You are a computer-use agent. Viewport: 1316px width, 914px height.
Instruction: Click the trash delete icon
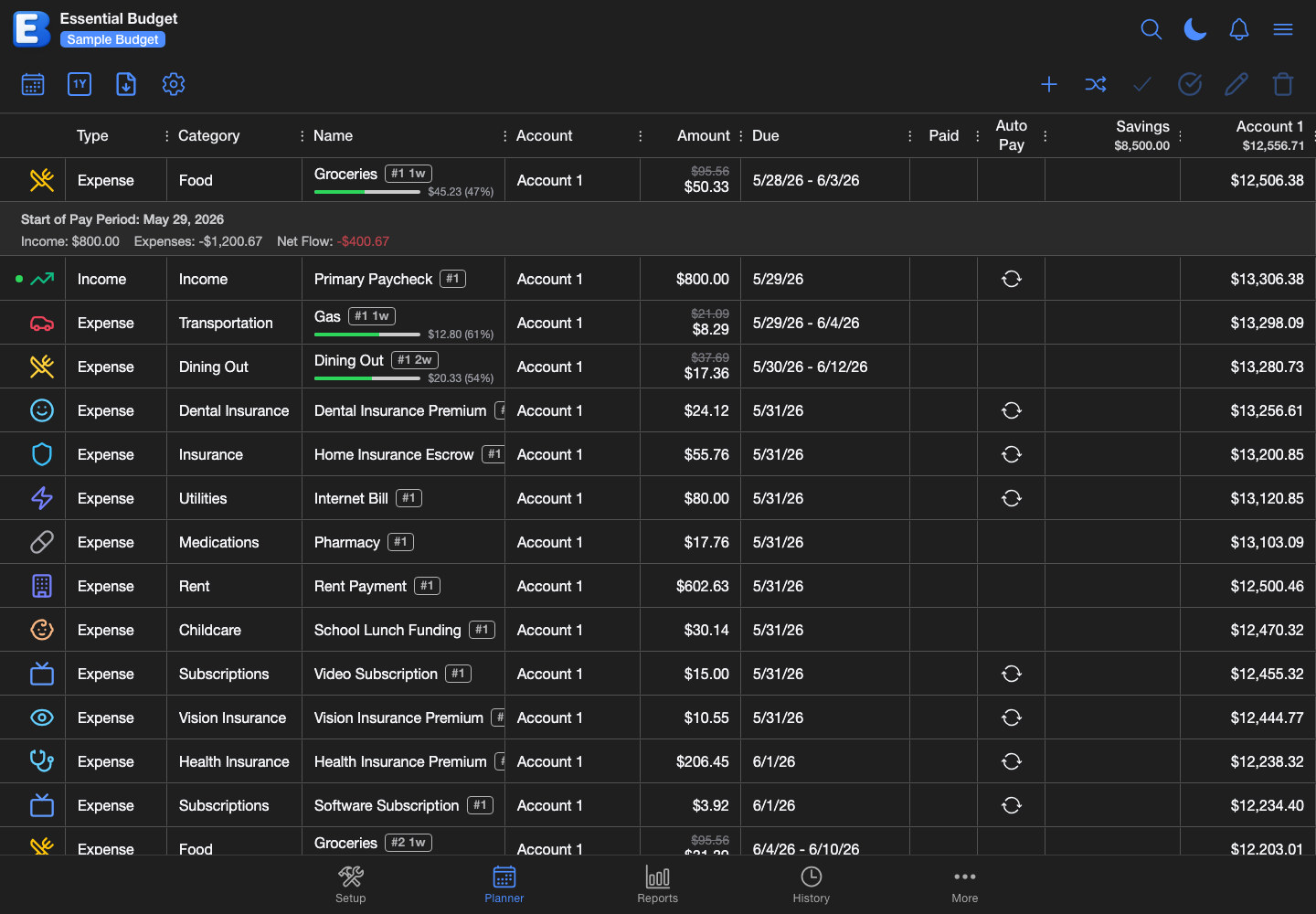point(1283,84)
